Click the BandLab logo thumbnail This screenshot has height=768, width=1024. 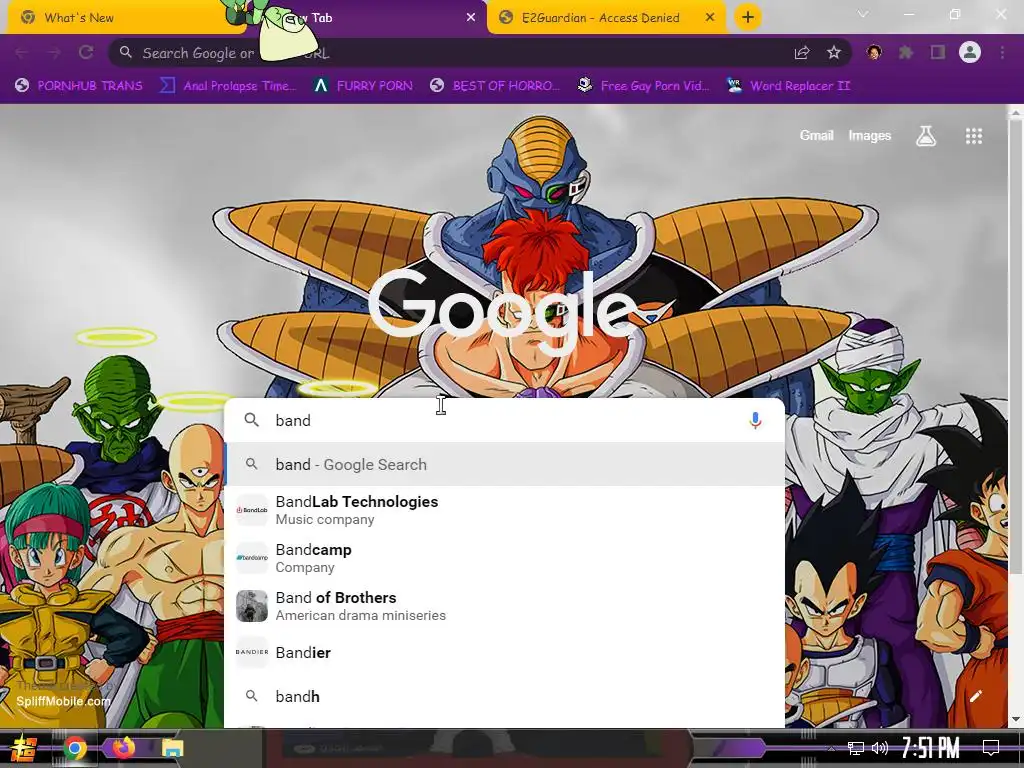[251, 510]
